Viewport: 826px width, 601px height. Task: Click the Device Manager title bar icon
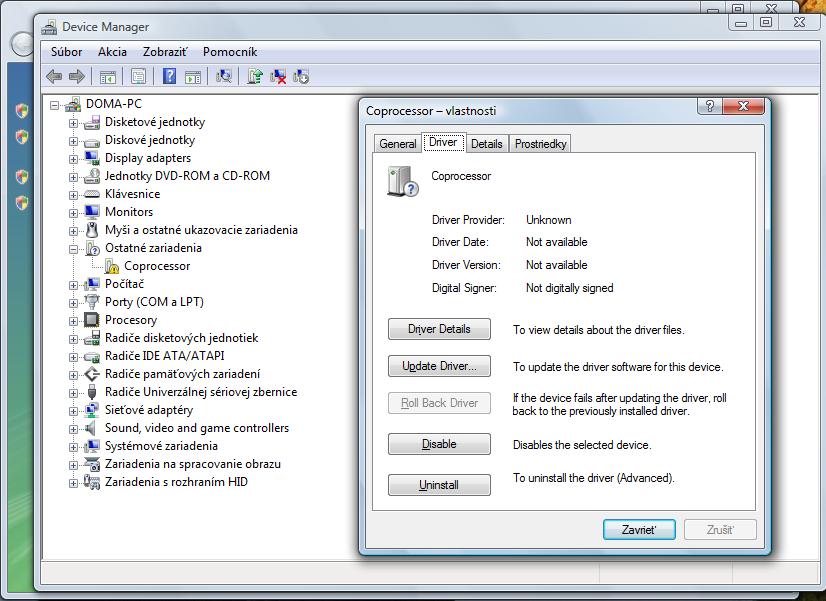click(x=50, y=27)
